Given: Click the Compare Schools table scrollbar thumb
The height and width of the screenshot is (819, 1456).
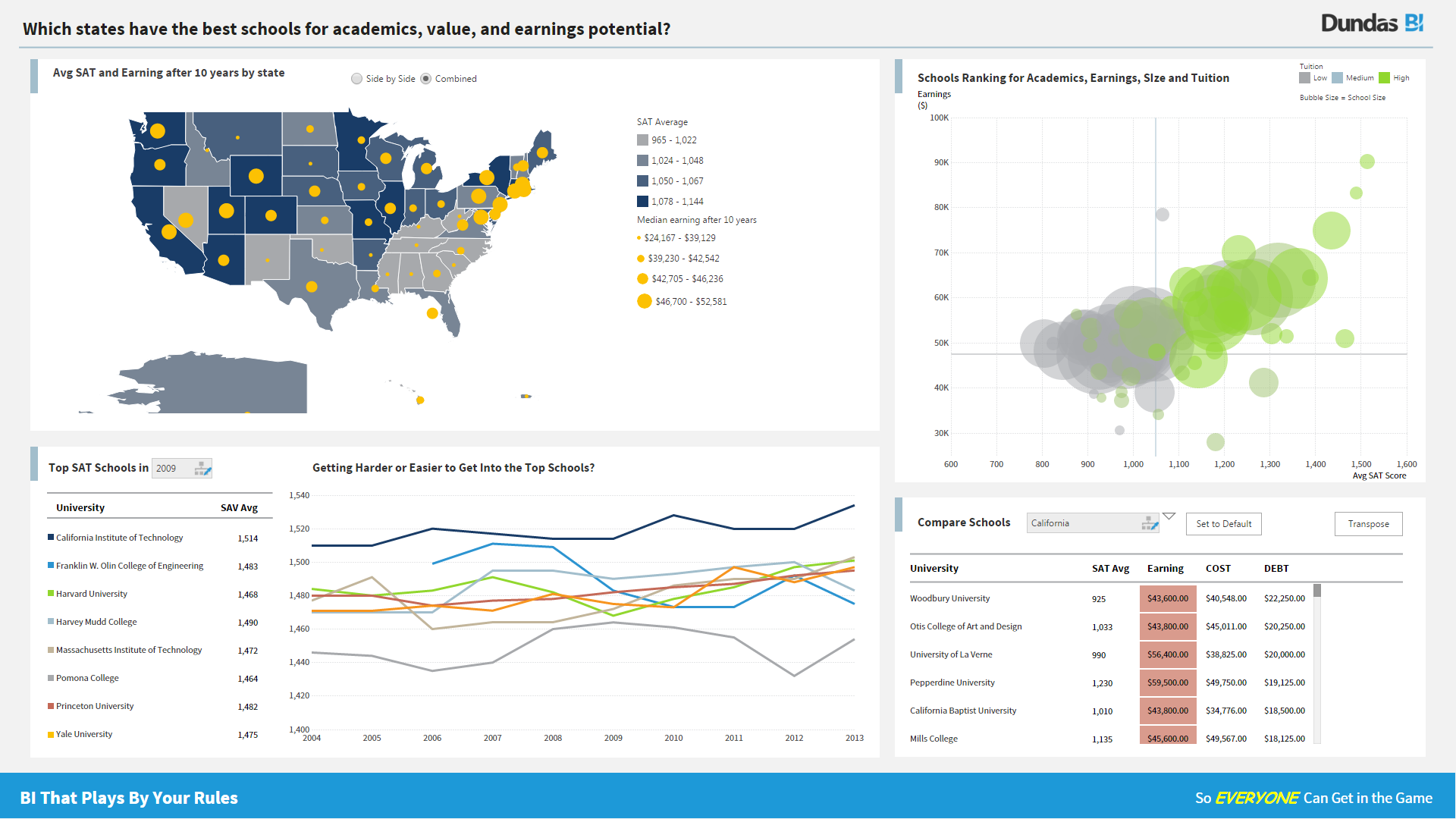Looking at the screenshot, I should 1317,590.
